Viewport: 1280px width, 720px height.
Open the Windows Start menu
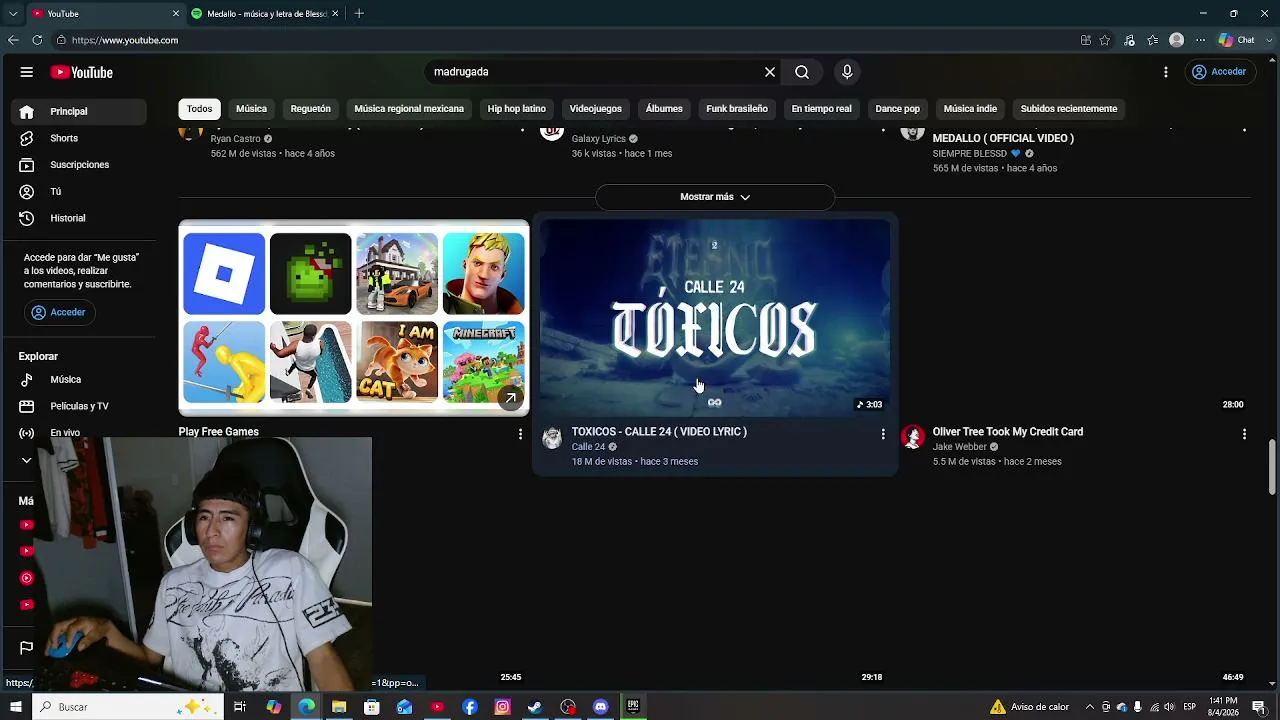tap(16, 707)
